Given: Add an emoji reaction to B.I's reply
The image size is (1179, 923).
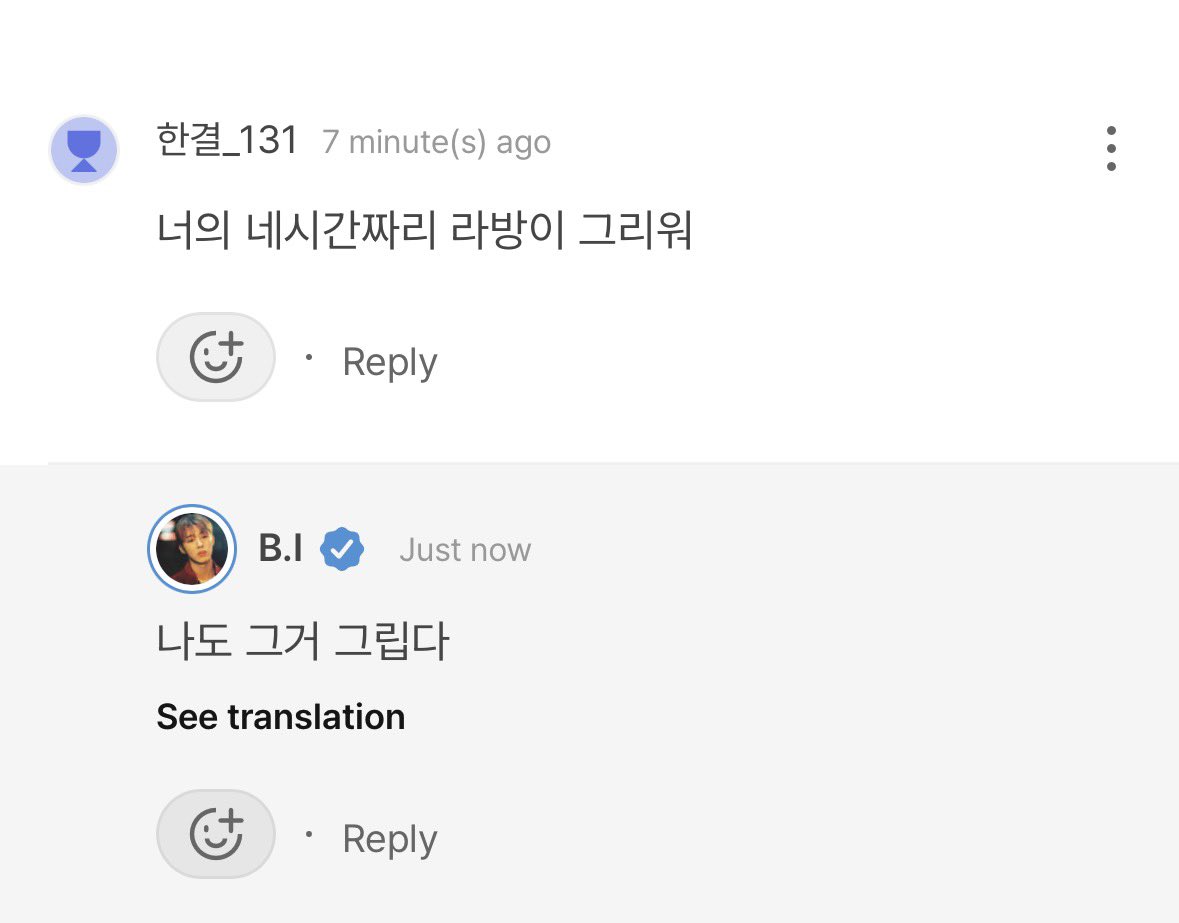Looking at the screenshot, I should [216, 834].
